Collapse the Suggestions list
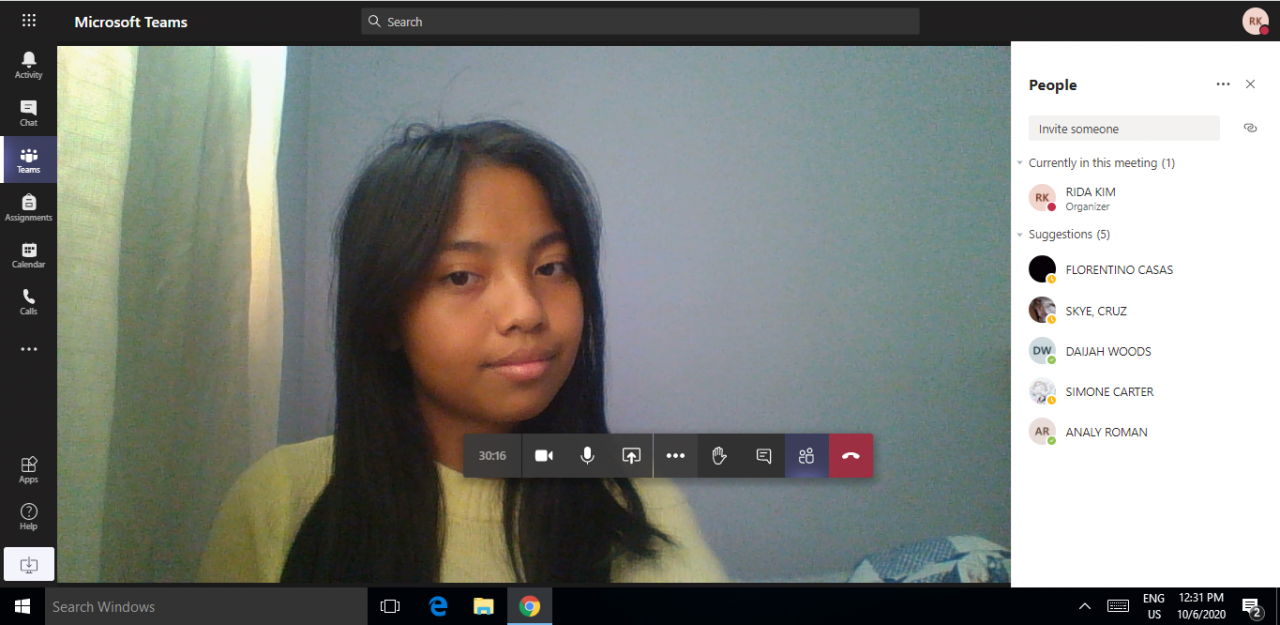Viewport: 1280px width, 625px height. (1020, 235)
